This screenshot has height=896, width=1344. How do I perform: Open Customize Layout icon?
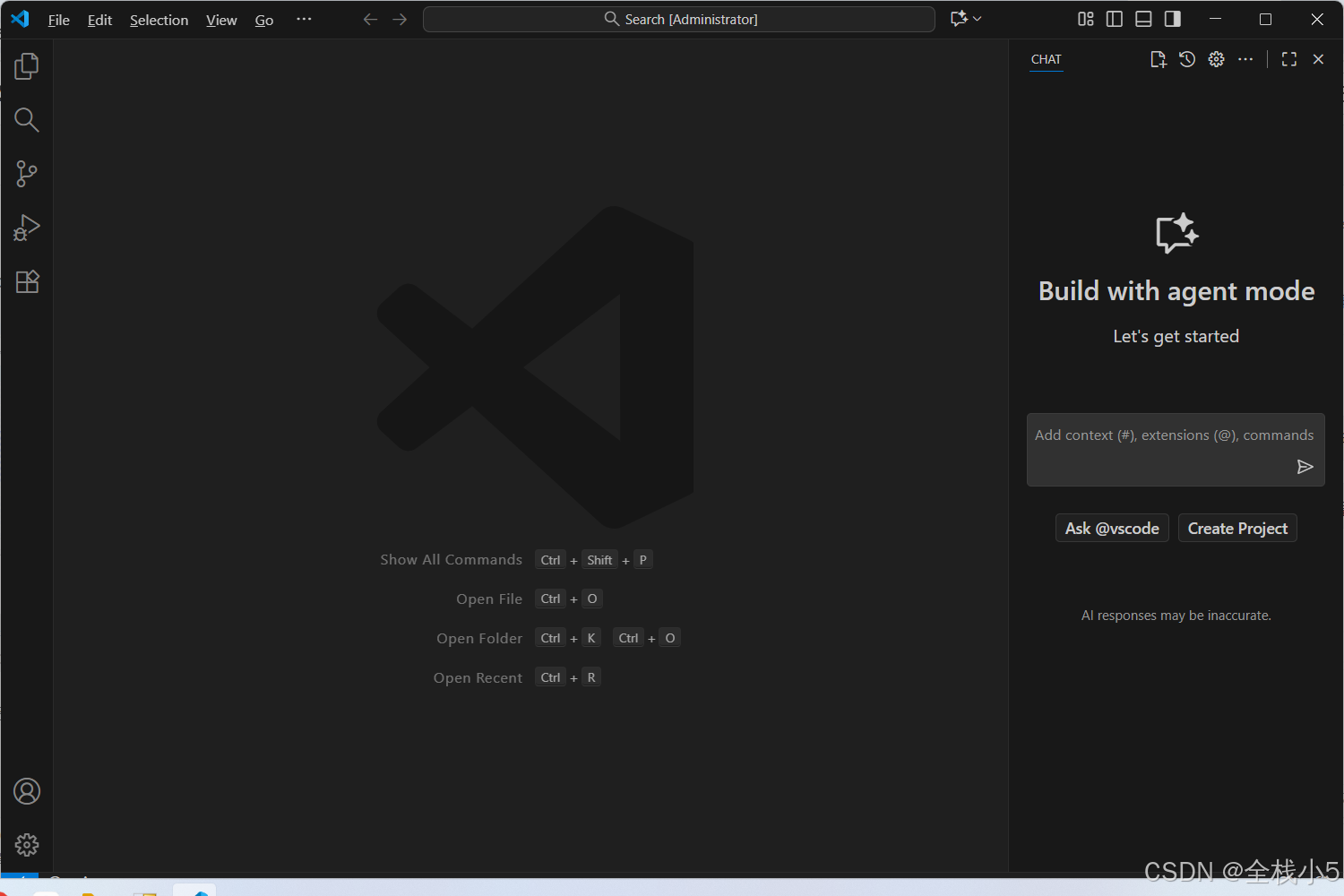1086,19
